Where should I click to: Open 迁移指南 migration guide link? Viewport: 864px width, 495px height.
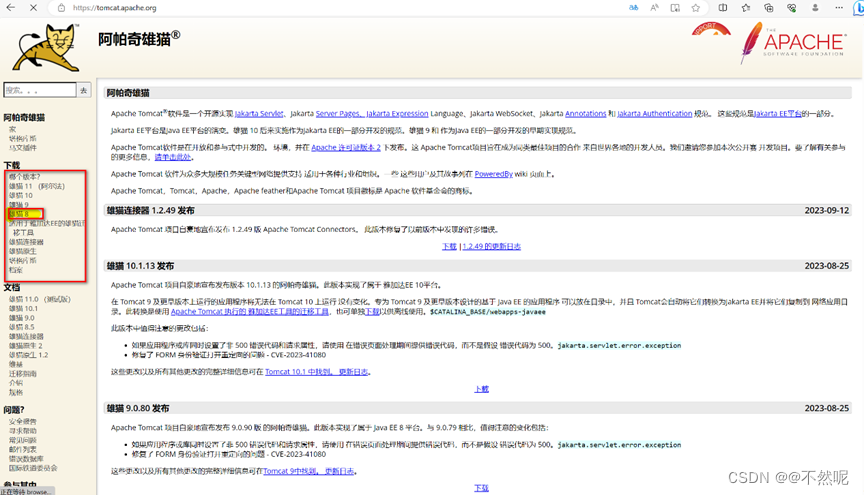(23, 374)
